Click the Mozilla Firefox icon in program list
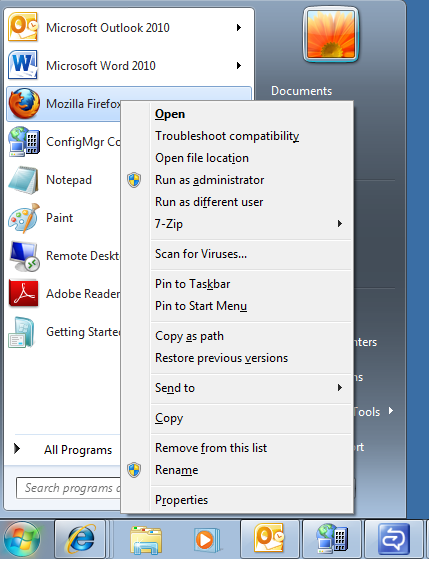The height and width of the screenshot is (561, 429). [x=24, y=104]
